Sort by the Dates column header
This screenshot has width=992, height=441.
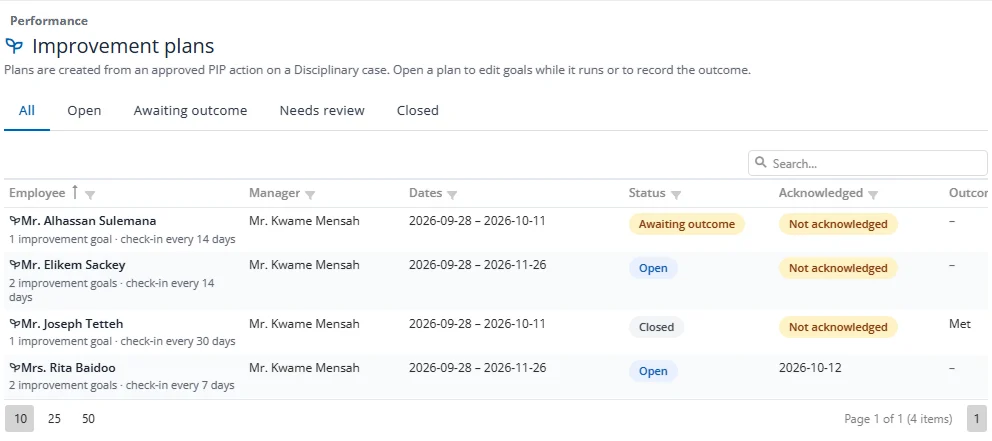426,193
